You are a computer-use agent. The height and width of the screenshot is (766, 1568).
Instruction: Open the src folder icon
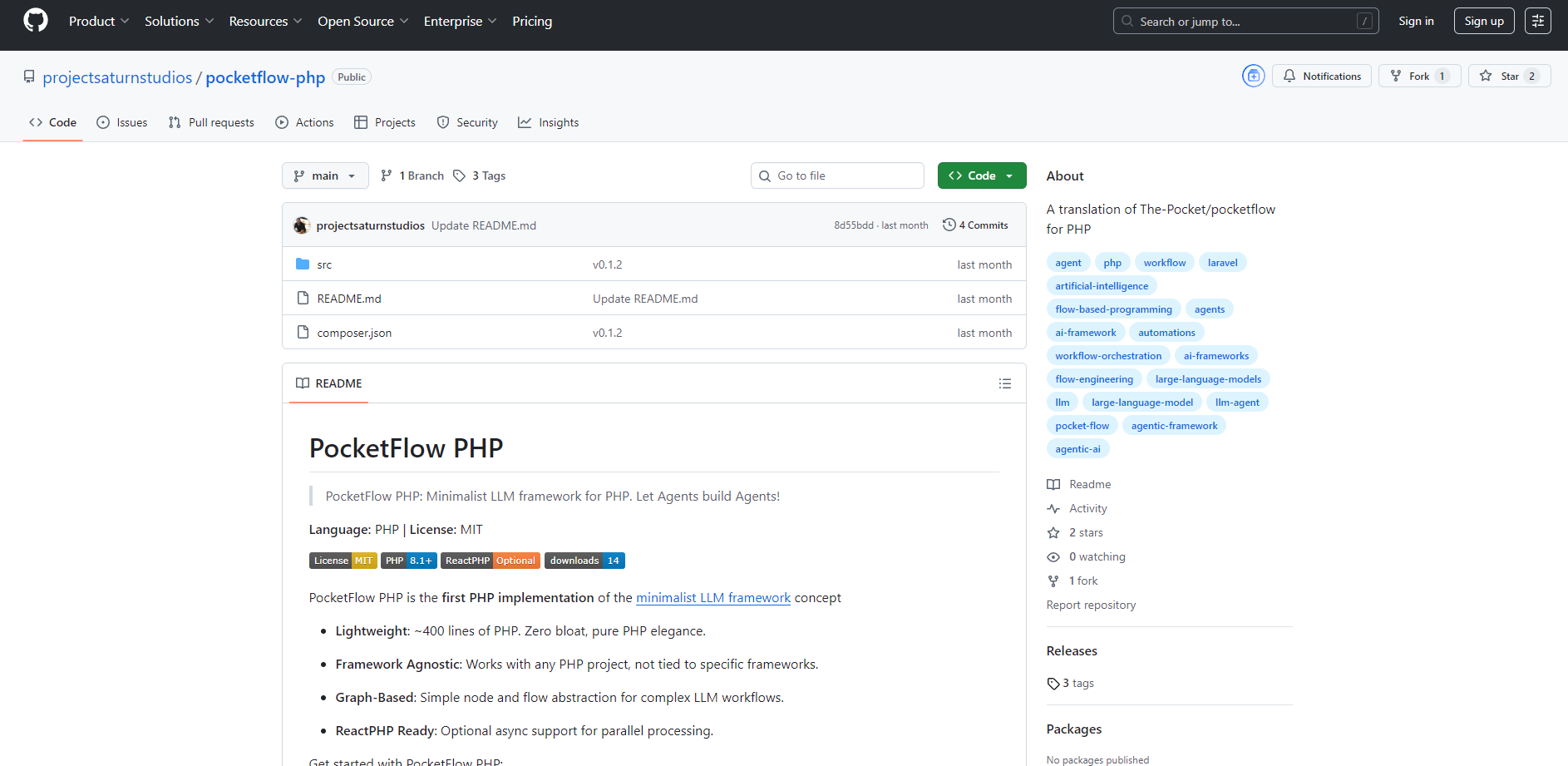click(x=303, y=264)
